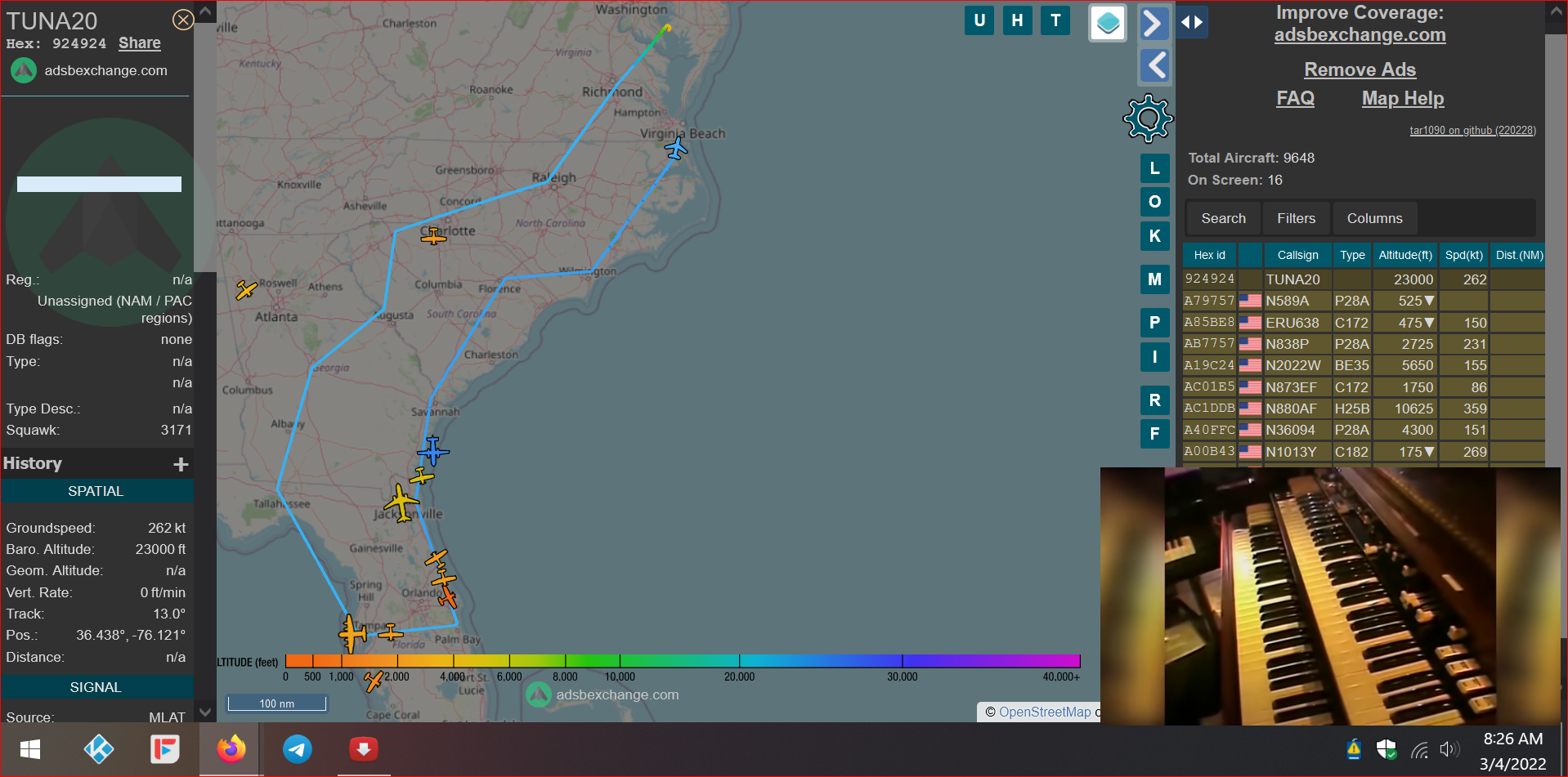Click the R map option button
The height and width of the screenshot is (777, 1568).
[1154, 400]
